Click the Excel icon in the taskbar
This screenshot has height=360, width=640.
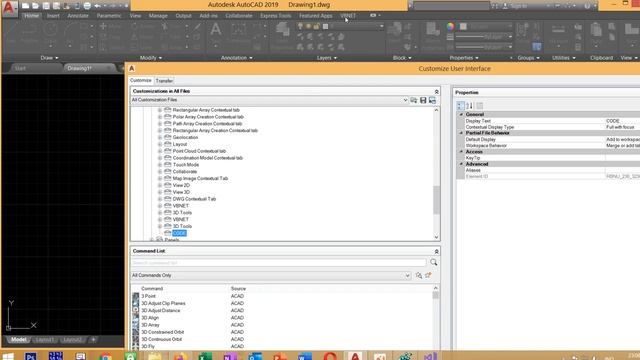(x=205, y=356)
